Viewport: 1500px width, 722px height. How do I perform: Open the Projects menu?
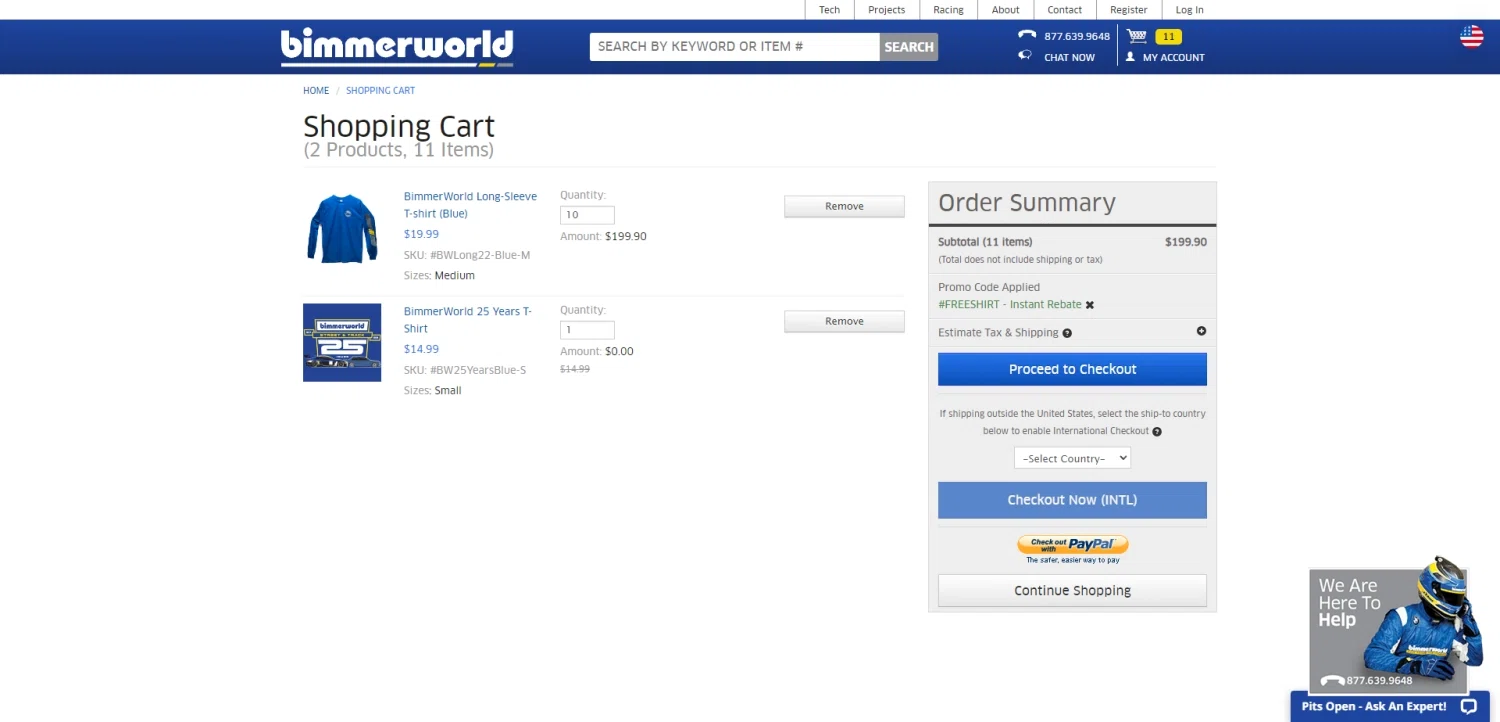point(887,10)
